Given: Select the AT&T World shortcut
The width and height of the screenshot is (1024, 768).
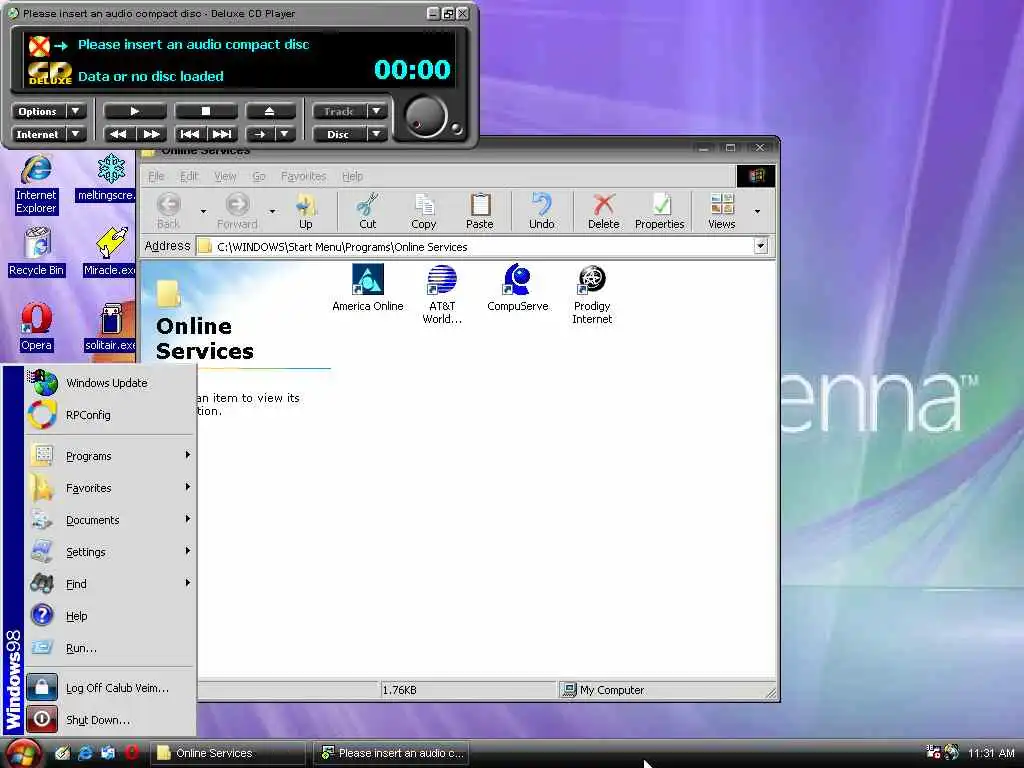Looking at the screenshot, I should pos(442,294).
